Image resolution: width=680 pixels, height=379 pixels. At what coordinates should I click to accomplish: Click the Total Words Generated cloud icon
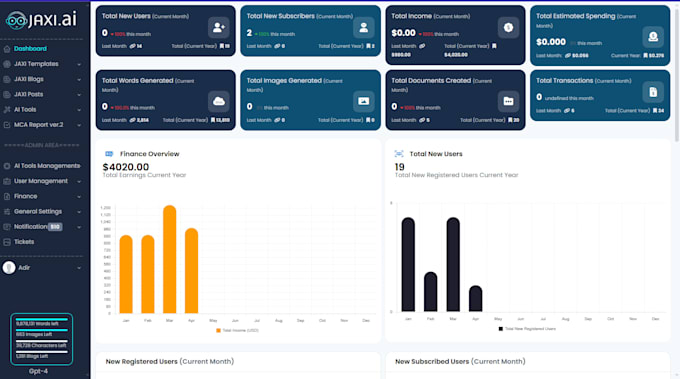pos(219,101)
